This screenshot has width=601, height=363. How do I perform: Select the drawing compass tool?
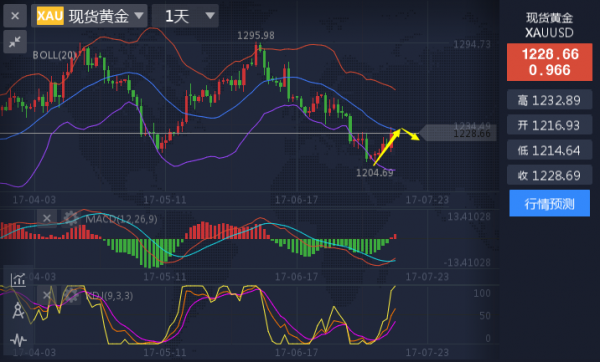click(18, 310)
